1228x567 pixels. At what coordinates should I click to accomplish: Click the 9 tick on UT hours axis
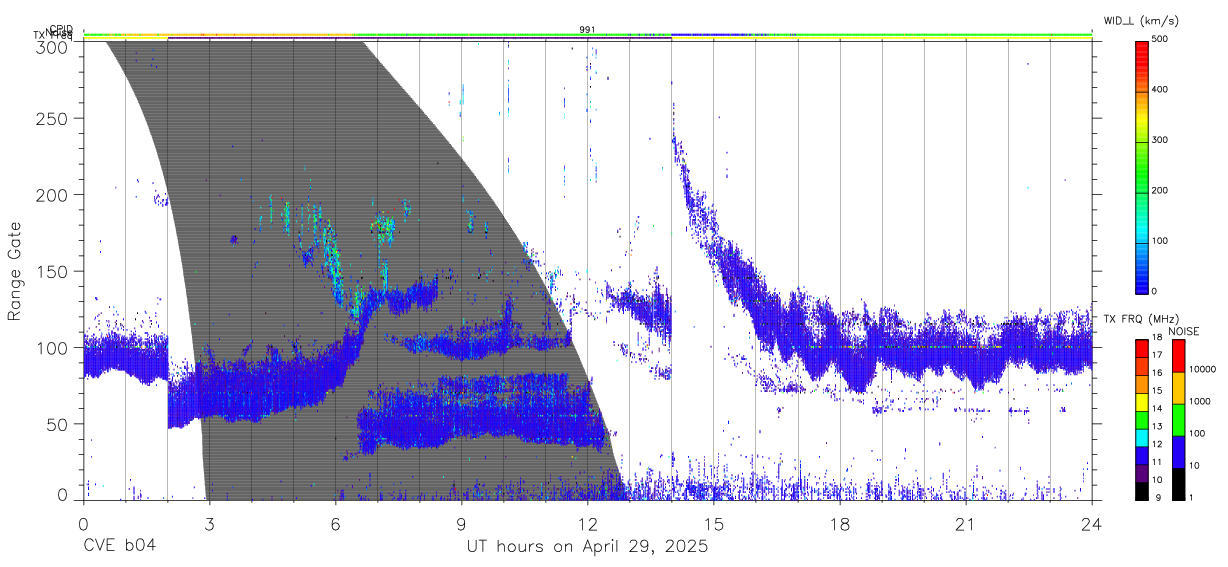pos(461,525)
